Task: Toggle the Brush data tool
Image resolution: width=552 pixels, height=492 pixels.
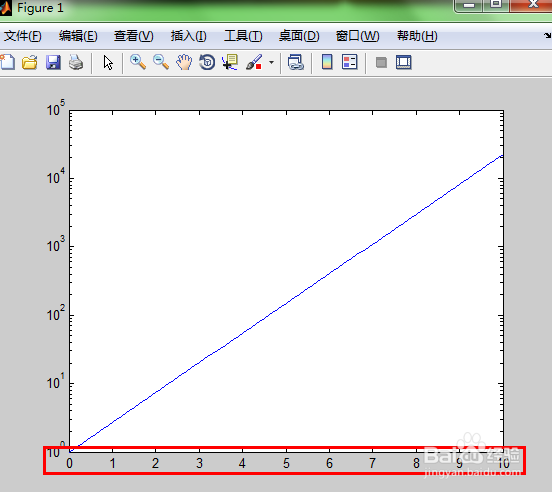Action: click(254, 62)
